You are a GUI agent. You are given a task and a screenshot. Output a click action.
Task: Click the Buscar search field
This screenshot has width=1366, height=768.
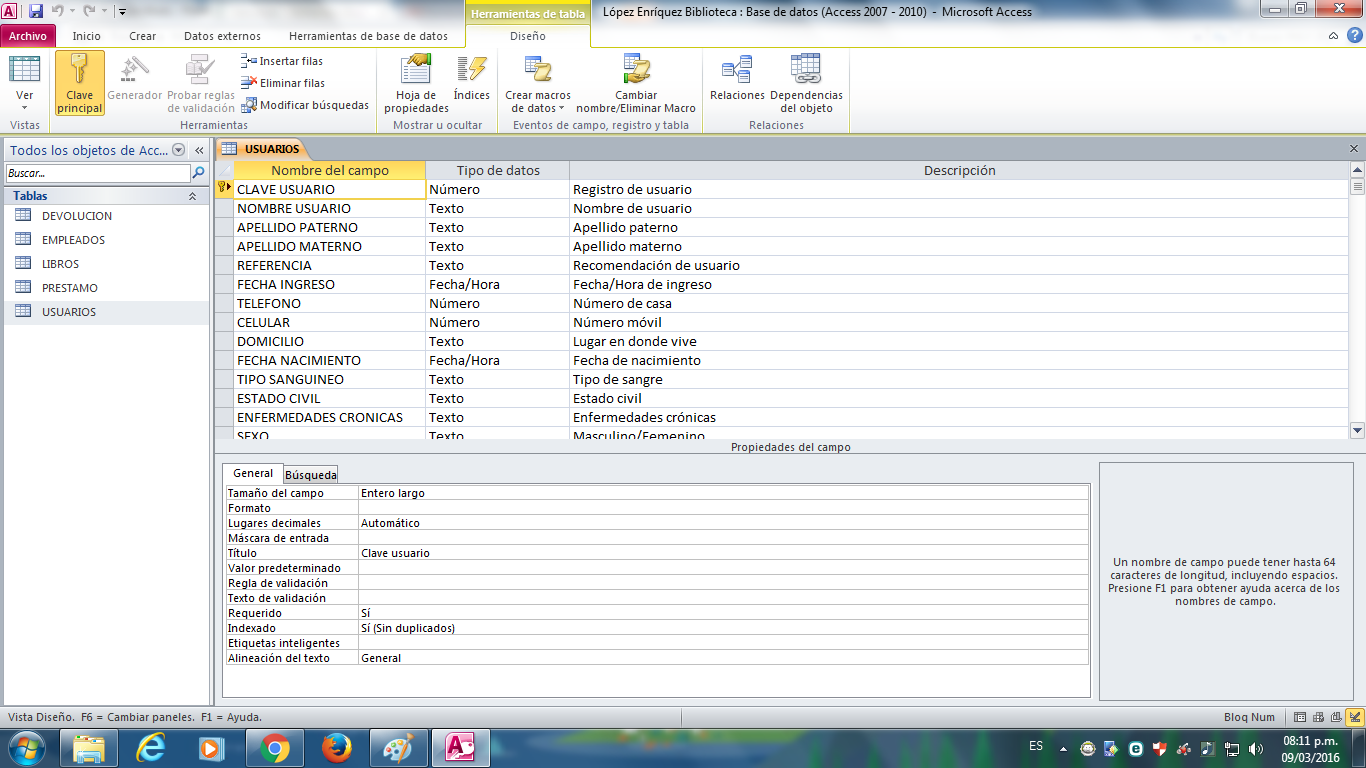coord(97,173)
